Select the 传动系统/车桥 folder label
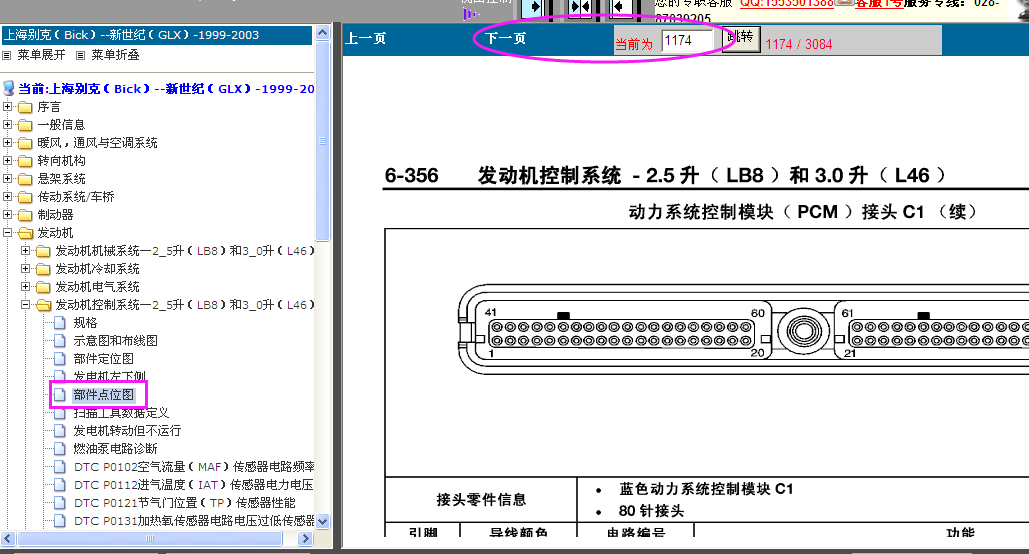This screenshot has height=554, width=1029. [x=75, y=197]
